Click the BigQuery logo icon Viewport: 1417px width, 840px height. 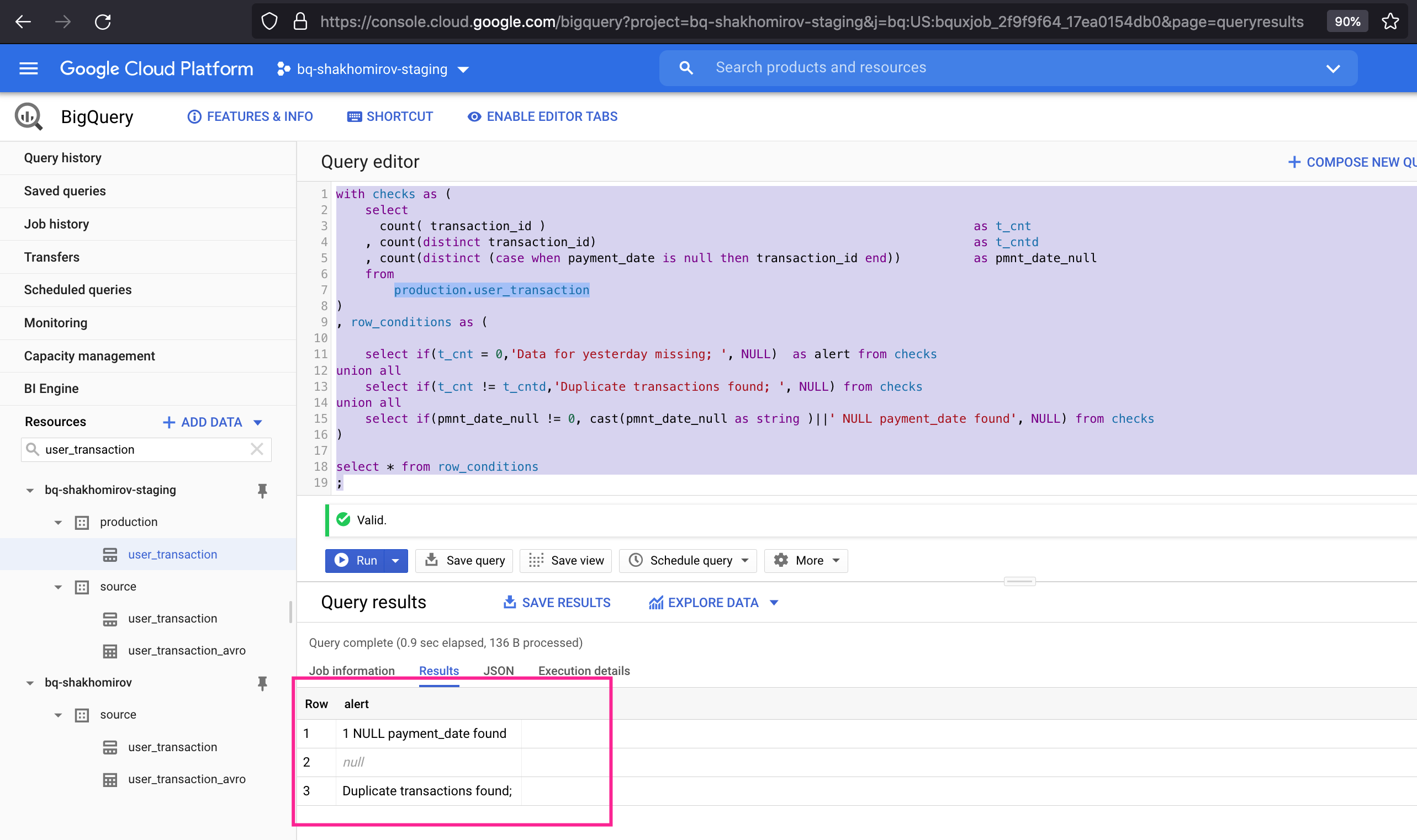pyautogui.click(x=28, y=116)
